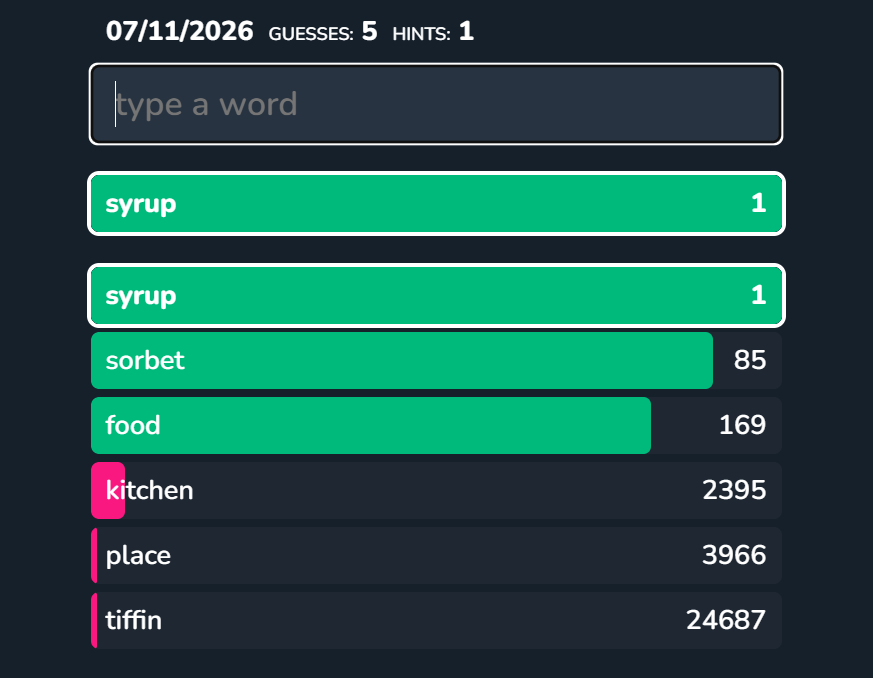This screenshot has width=873, height=678.
Task: Focus the "type a word" input field
Action: (x=436, y=104)
